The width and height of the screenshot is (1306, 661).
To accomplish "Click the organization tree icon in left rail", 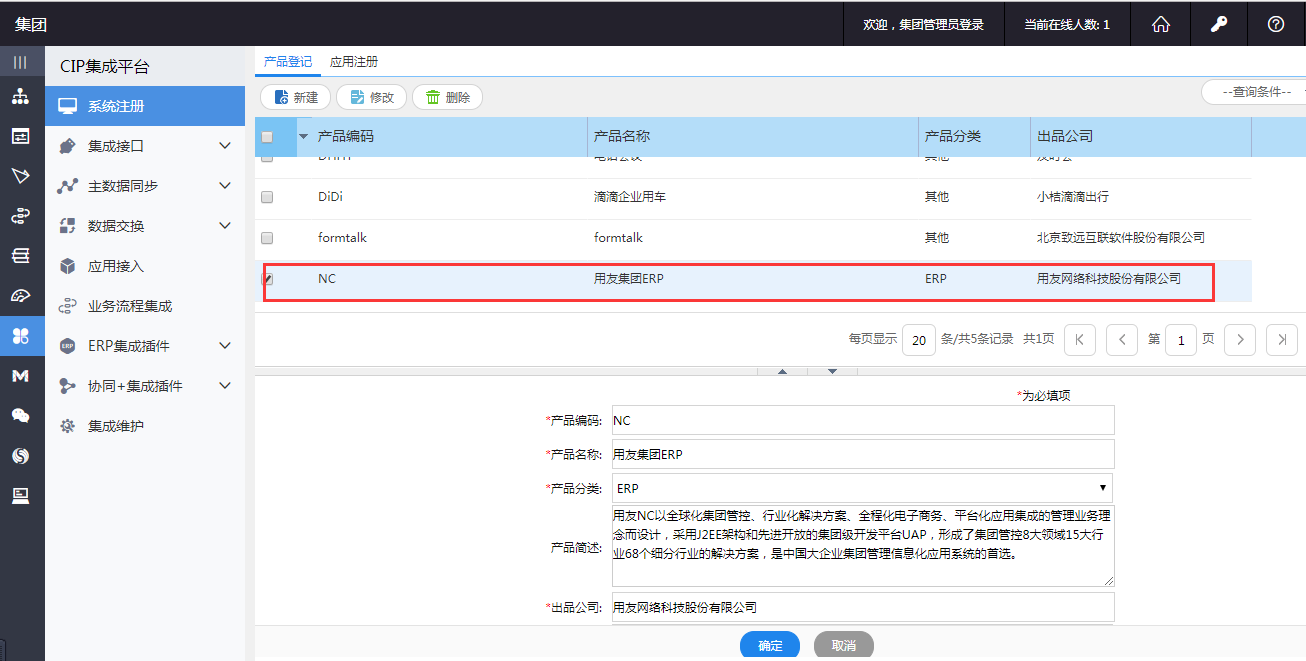I will click(20, 97).
